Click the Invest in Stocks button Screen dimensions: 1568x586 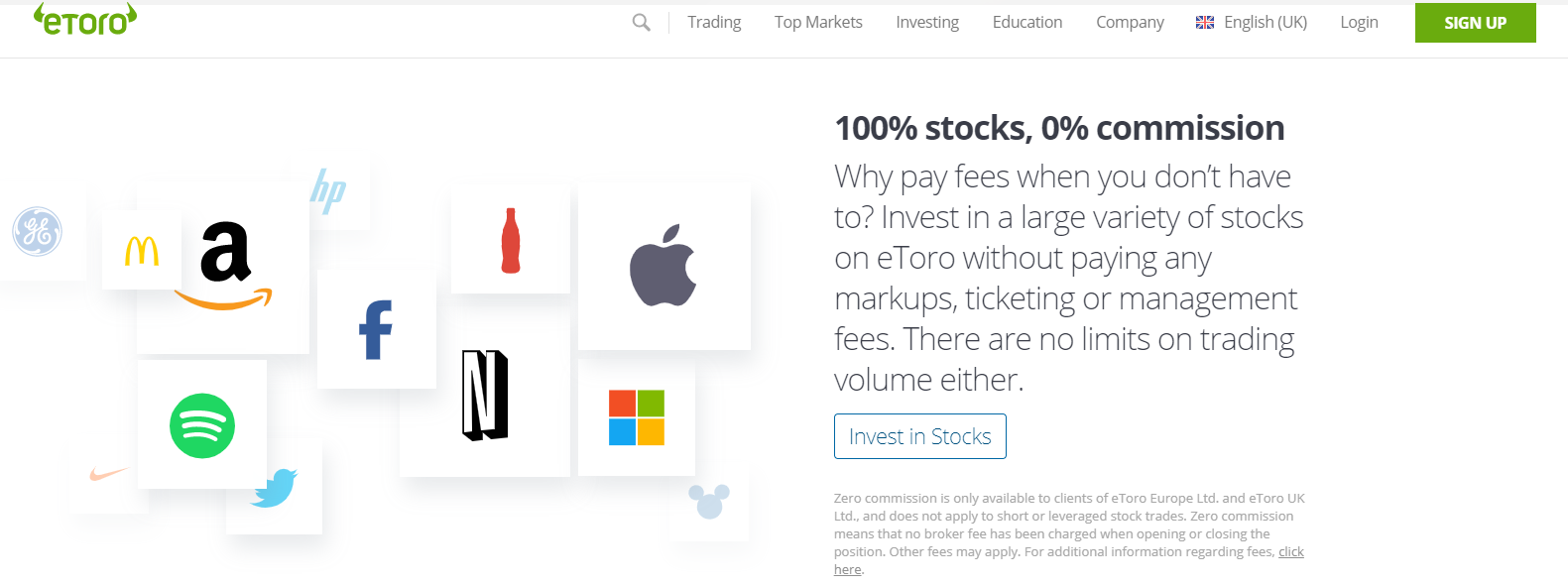[920, 436]
